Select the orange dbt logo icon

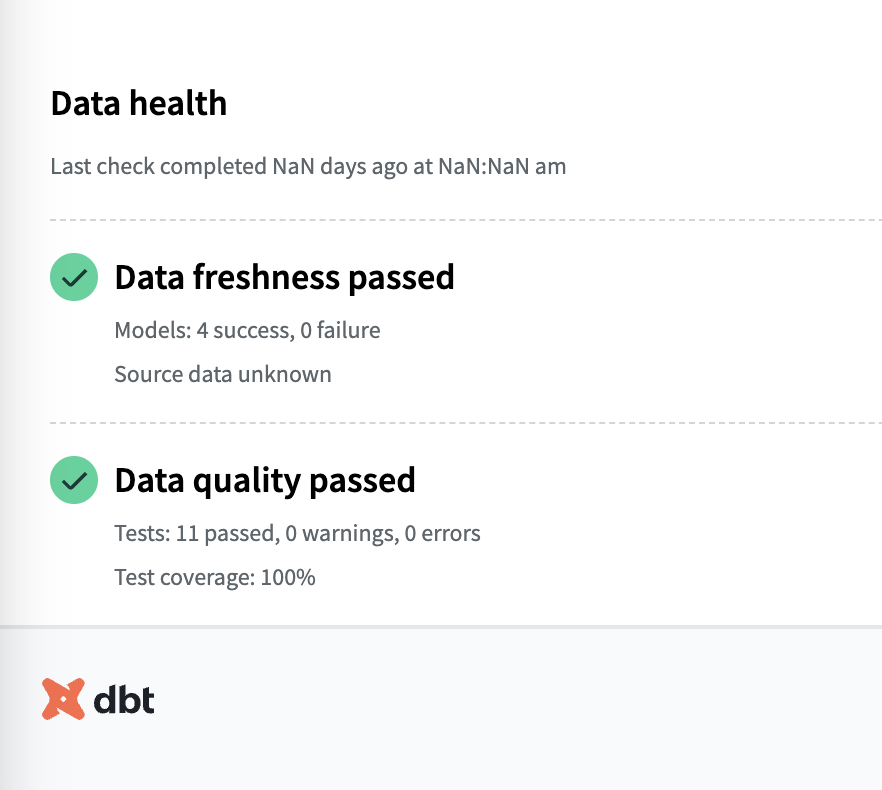(x=64, y=698)
